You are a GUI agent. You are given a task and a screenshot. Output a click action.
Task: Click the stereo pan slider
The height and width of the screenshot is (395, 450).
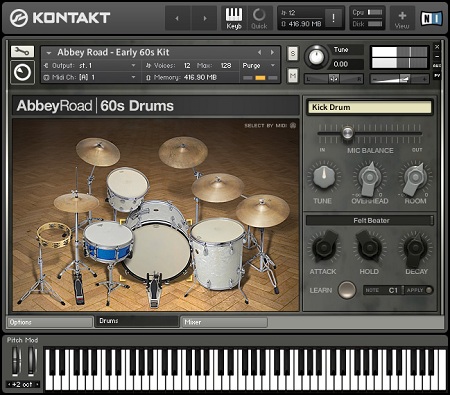click(x=334, y=79)
